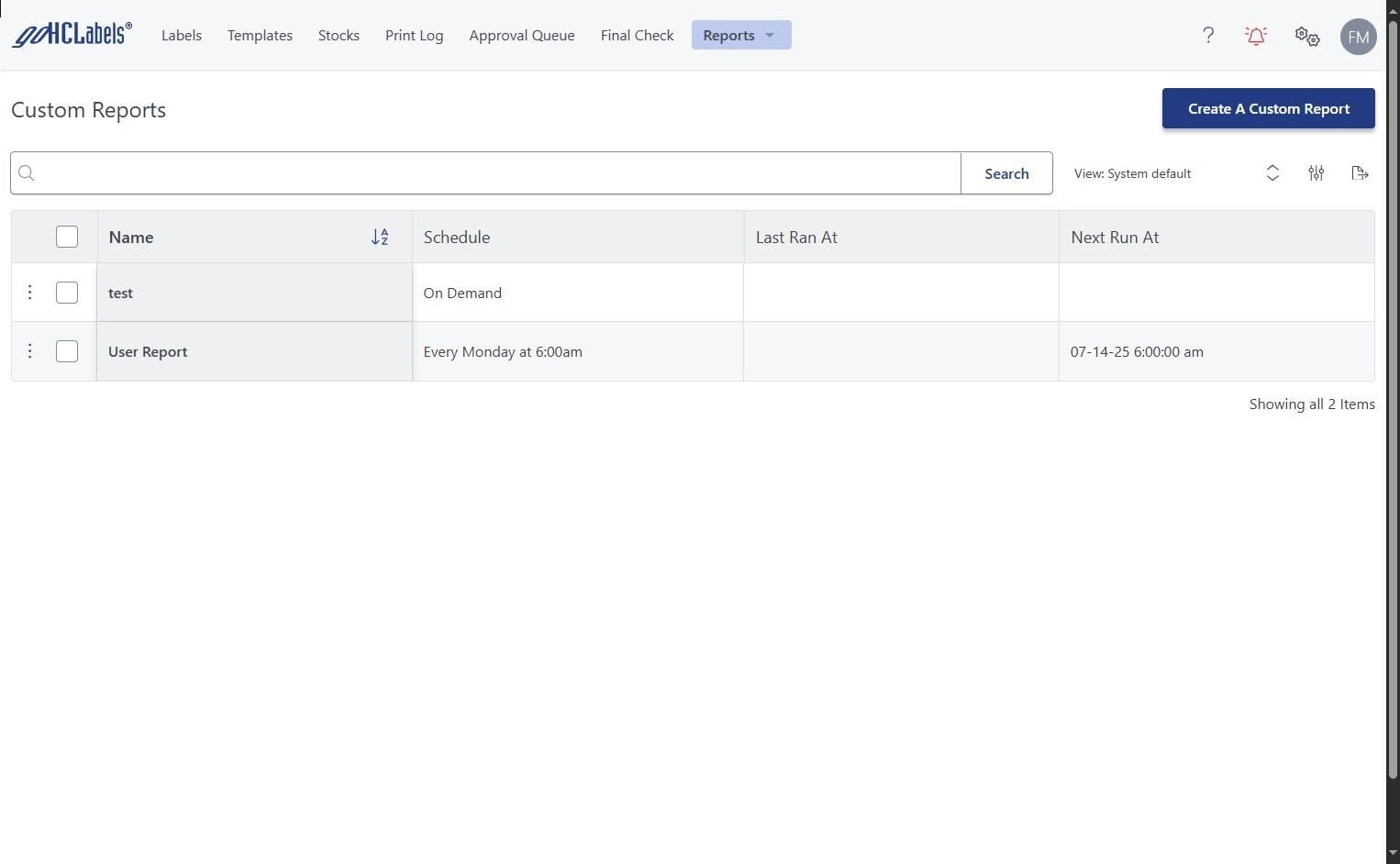Click the export list icon
Screen dimensions: 1400x864
(1360, 173)
